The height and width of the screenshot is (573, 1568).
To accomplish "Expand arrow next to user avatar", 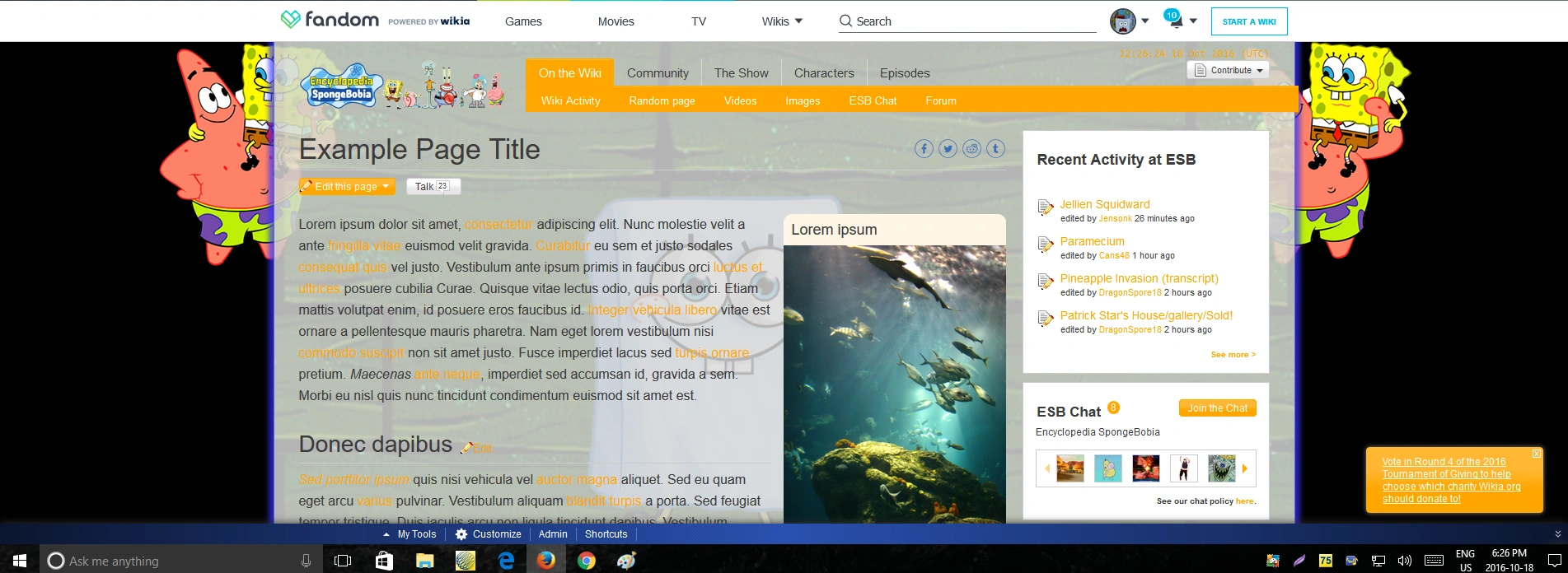I will (1144, 21).
